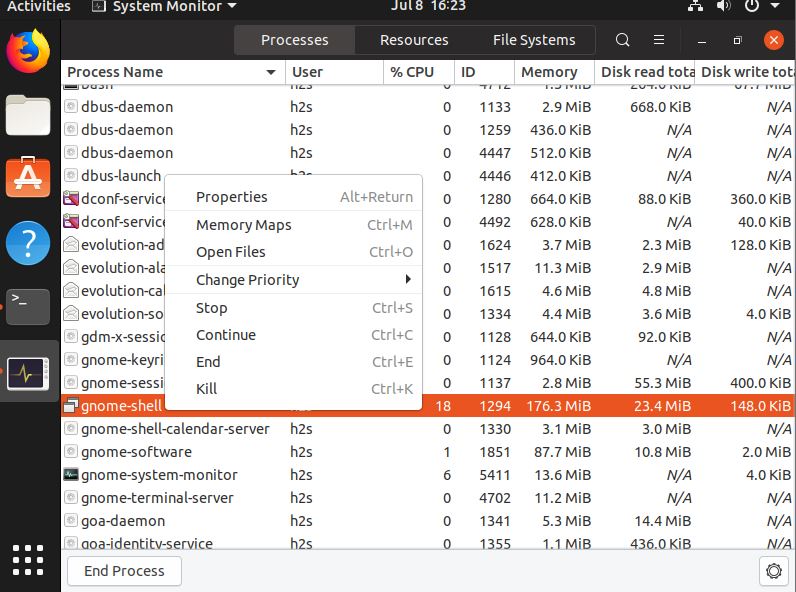
Task: Sort by the ID column header
Action: point(484,72)
